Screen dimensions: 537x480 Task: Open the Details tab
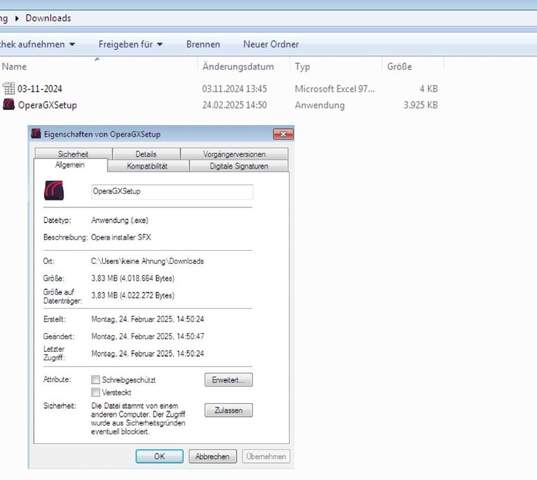tap(146, 154)
